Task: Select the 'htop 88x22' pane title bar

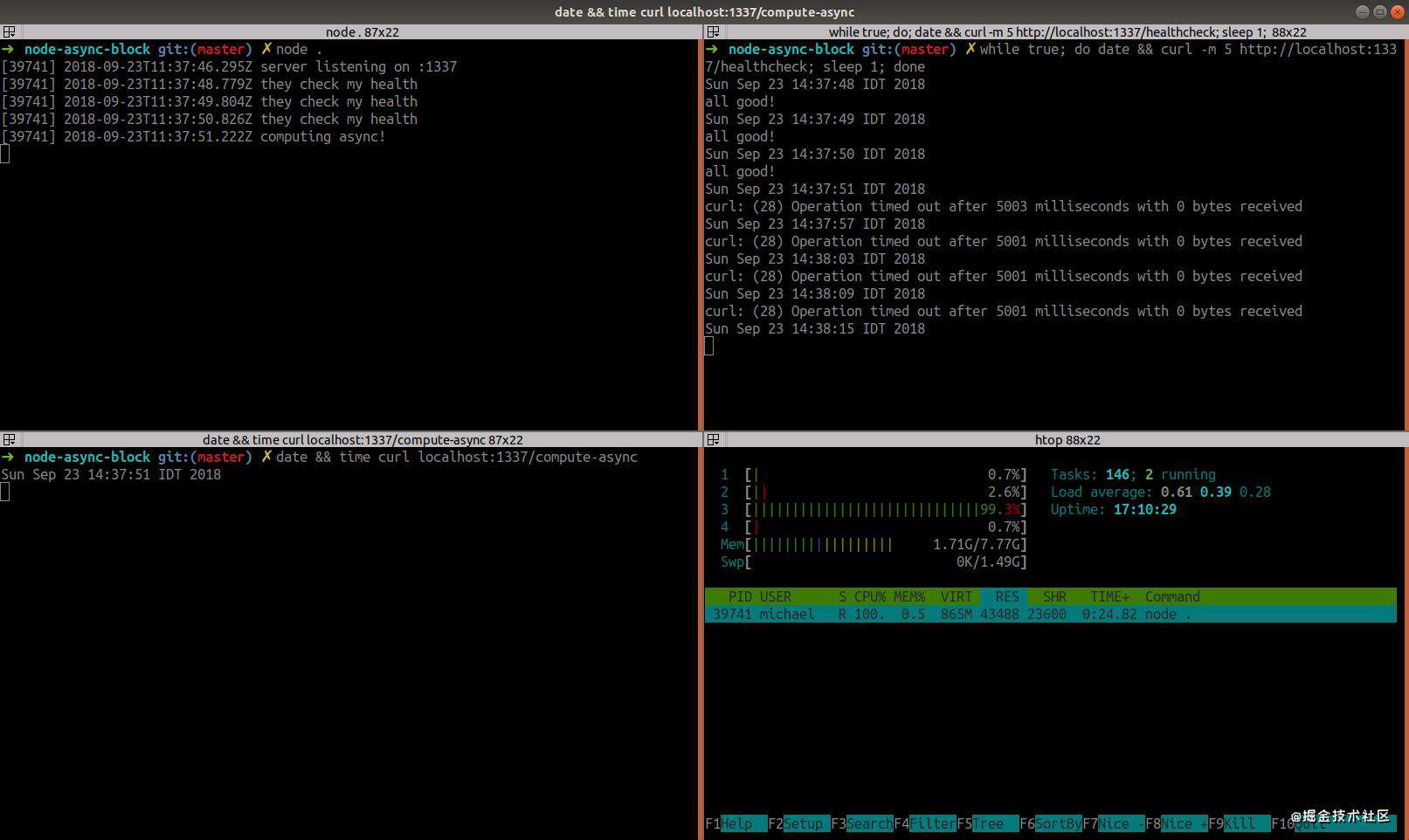Action: pyautogui.click(x=1067, y=439)
